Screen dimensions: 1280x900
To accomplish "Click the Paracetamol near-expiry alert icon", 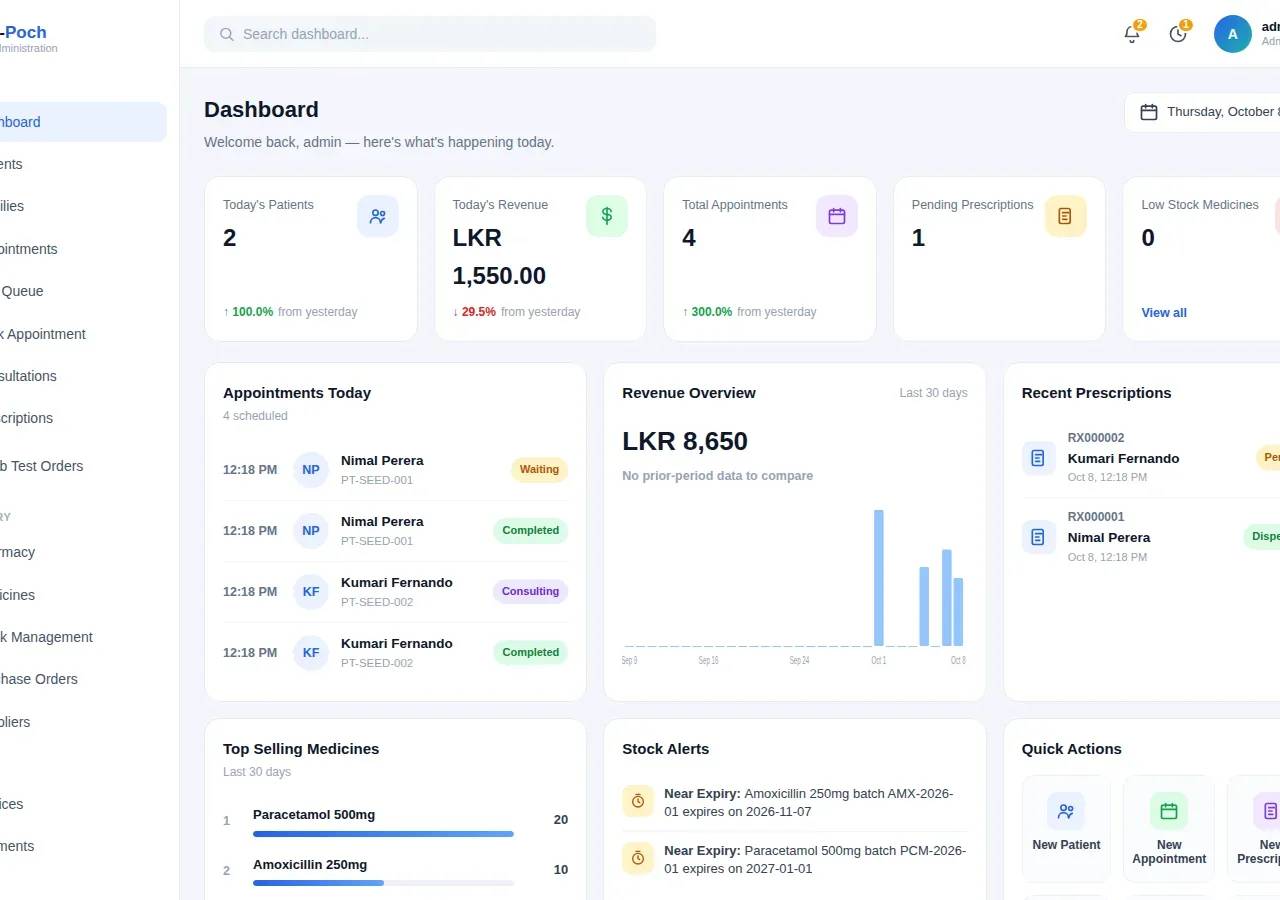I will click(x=638, y=858).
